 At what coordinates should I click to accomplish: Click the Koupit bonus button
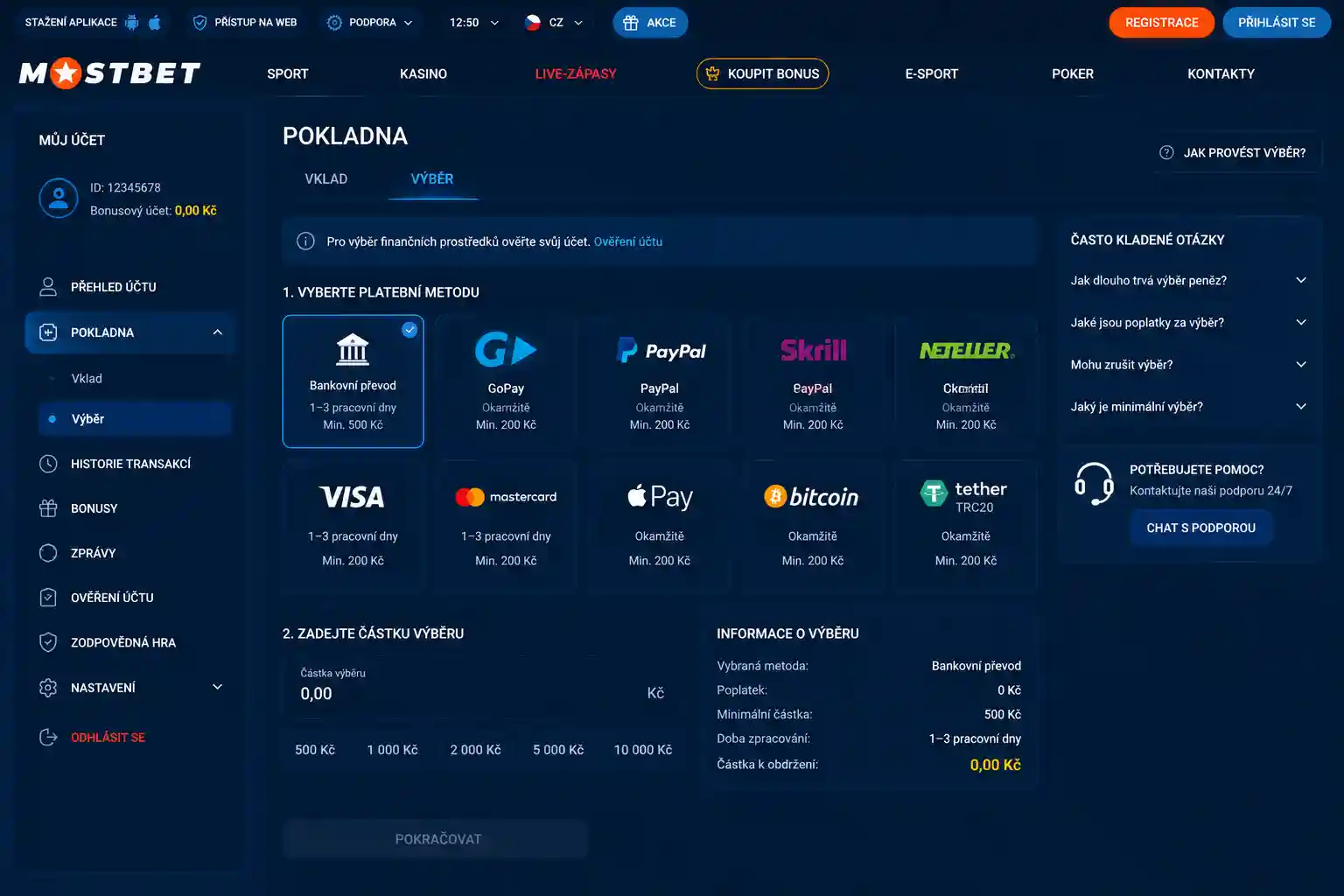point(763,73)
